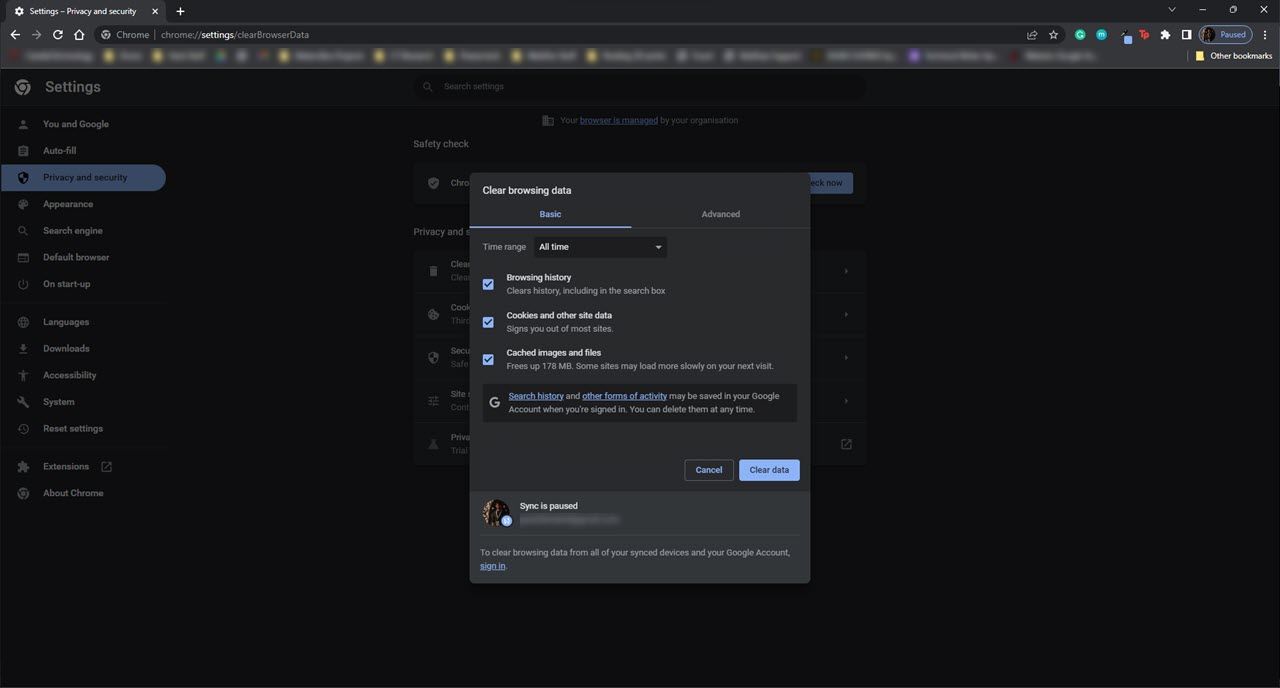Go to Downloads settings
Viewport: 1280px width, 688px height.
point(66,349)
